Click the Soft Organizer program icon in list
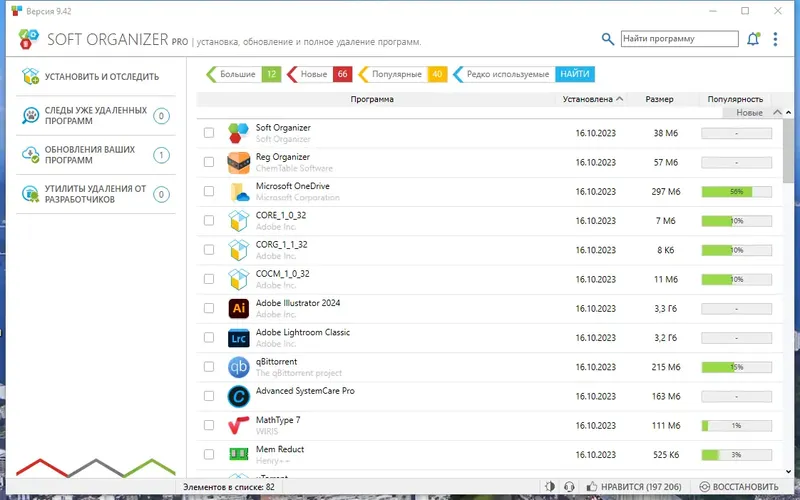800x500 pixels. click(x=238, y=133)
